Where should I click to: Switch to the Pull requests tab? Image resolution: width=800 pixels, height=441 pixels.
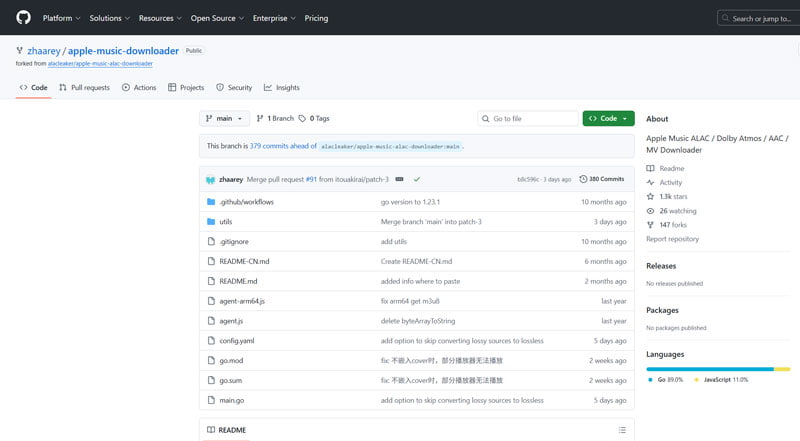point(84,88)
